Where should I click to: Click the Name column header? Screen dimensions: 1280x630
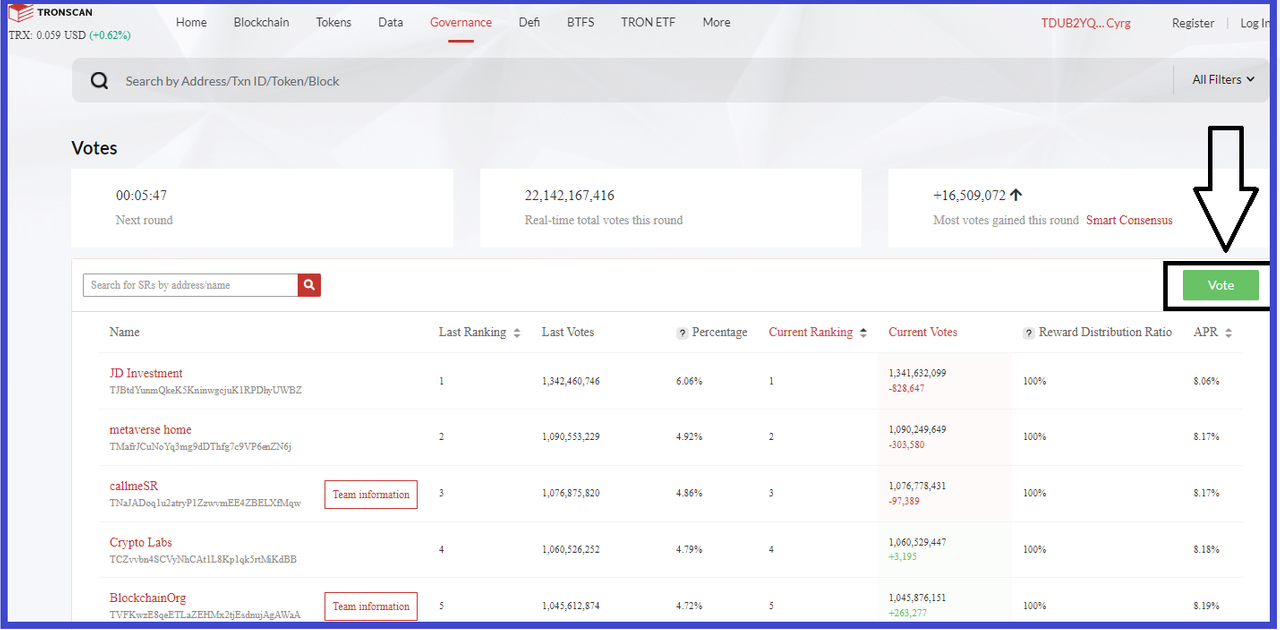pyautogui.click(x=125, y=332)
